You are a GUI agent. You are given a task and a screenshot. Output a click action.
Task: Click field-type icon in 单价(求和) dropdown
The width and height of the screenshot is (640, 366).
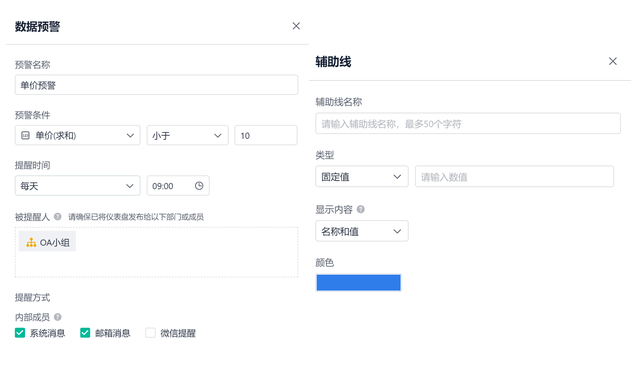click(25, 135)
